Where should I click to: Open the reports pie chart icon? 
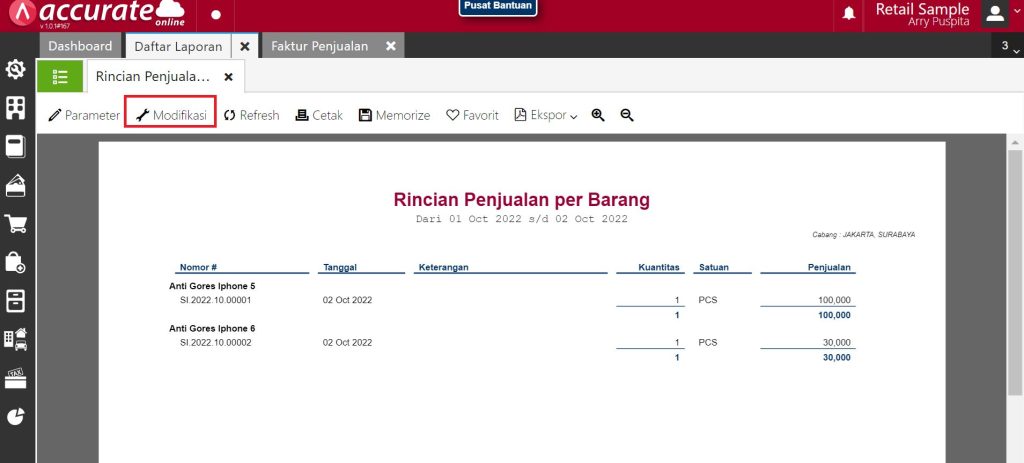pos(16,417)
